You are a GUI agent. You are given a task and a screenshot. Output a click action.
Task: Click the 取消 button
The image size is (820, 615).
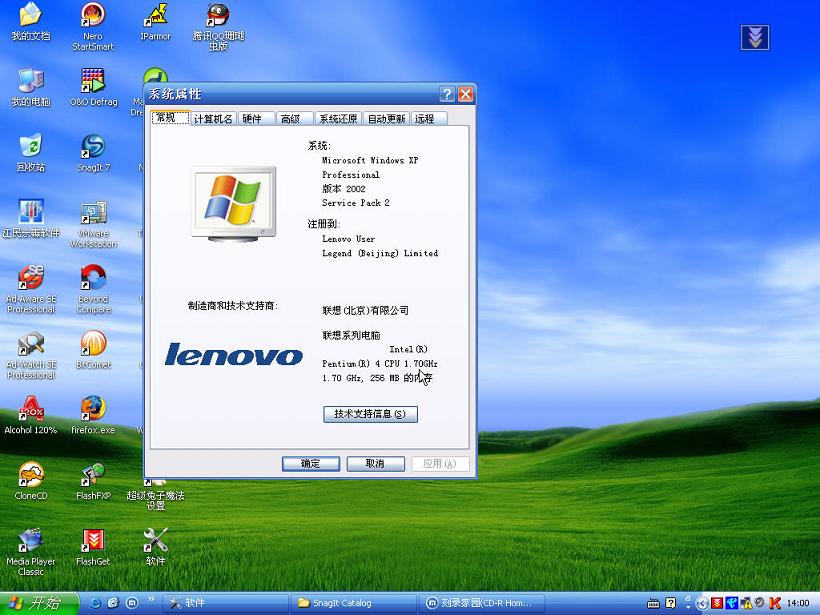click(375, 464)
